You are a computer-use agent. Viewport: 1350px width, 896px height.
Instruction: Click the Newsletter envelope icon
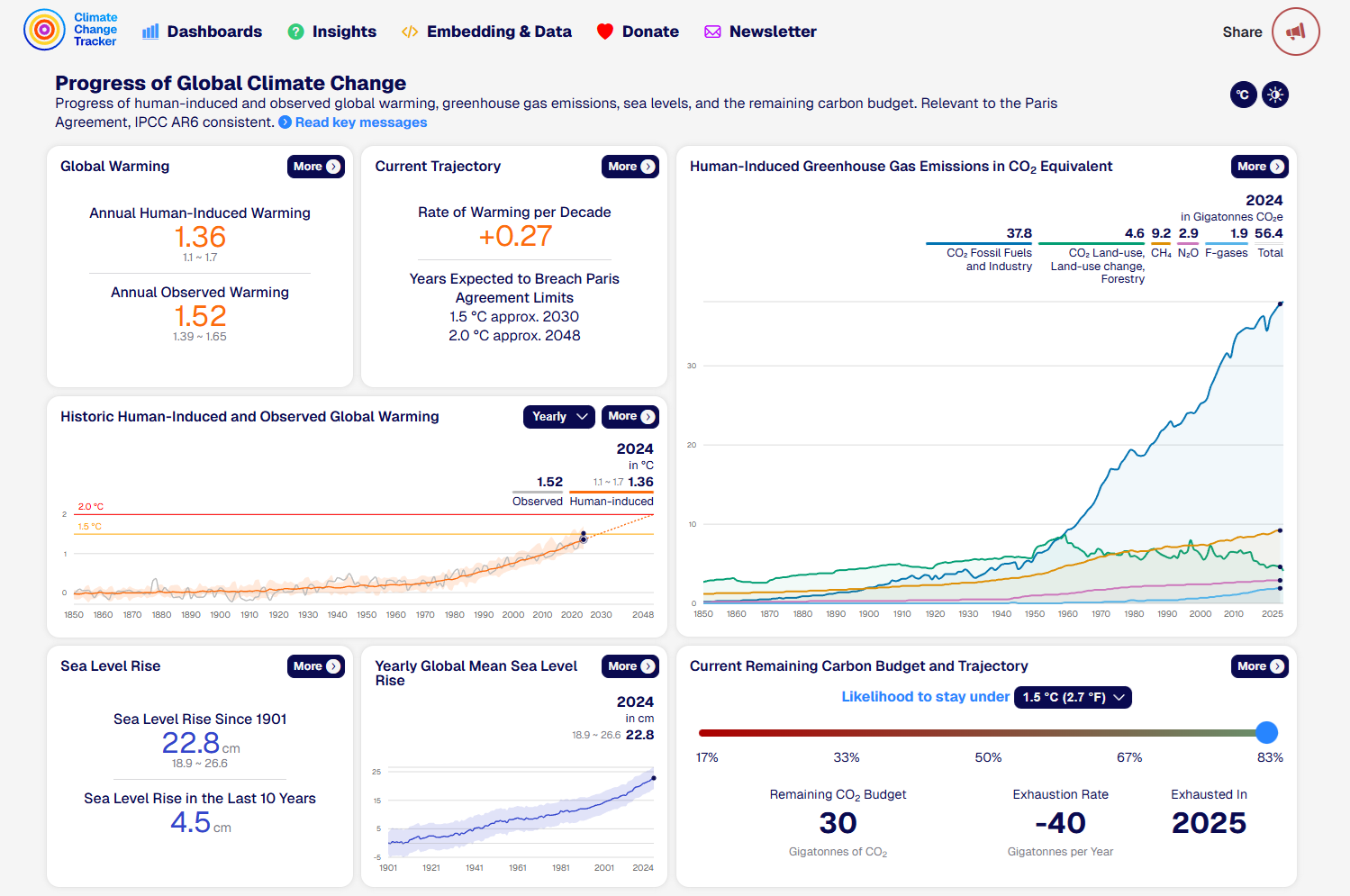click(713, 32)
